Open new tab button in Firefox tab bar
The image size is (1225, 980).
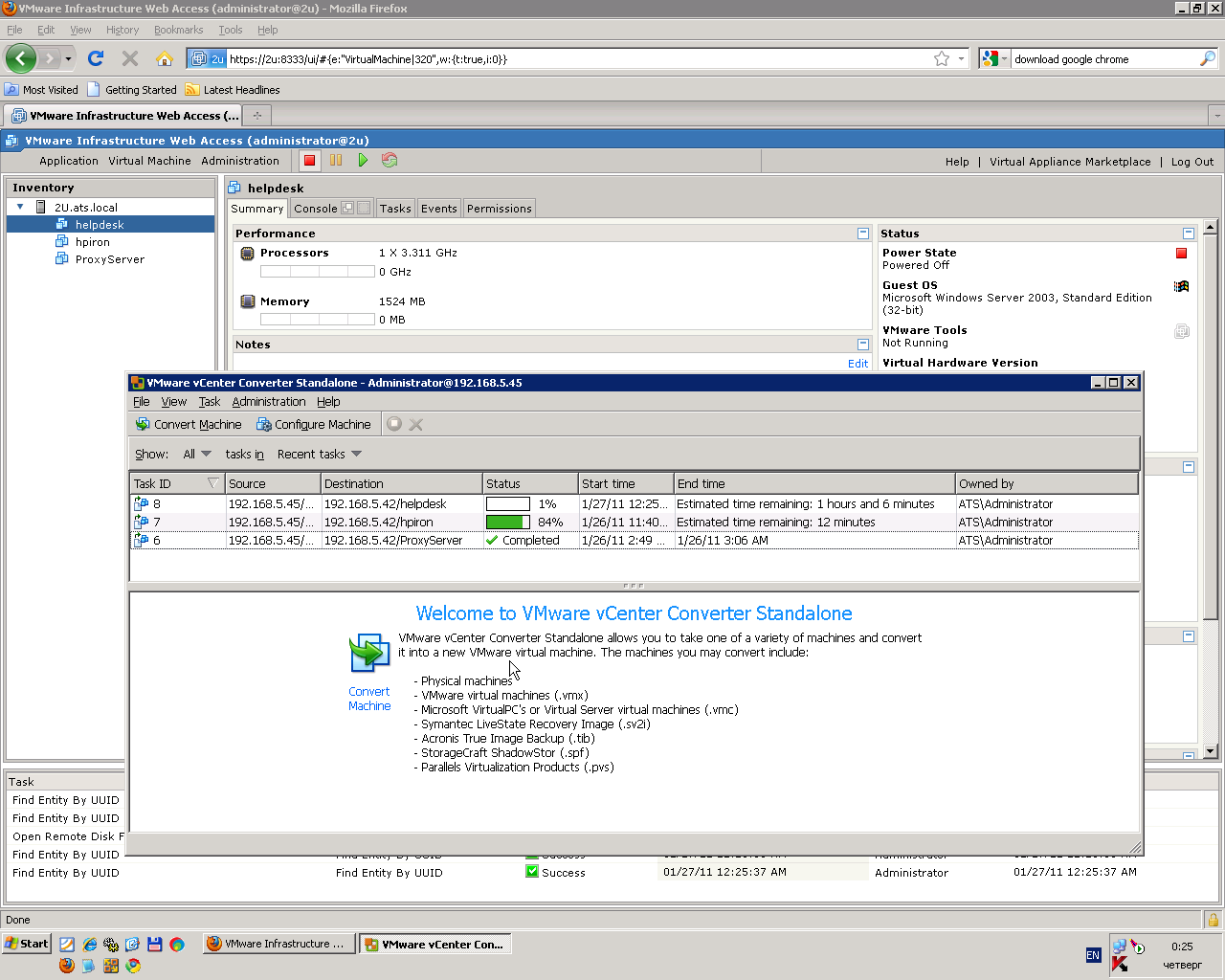tap(256, 116)
